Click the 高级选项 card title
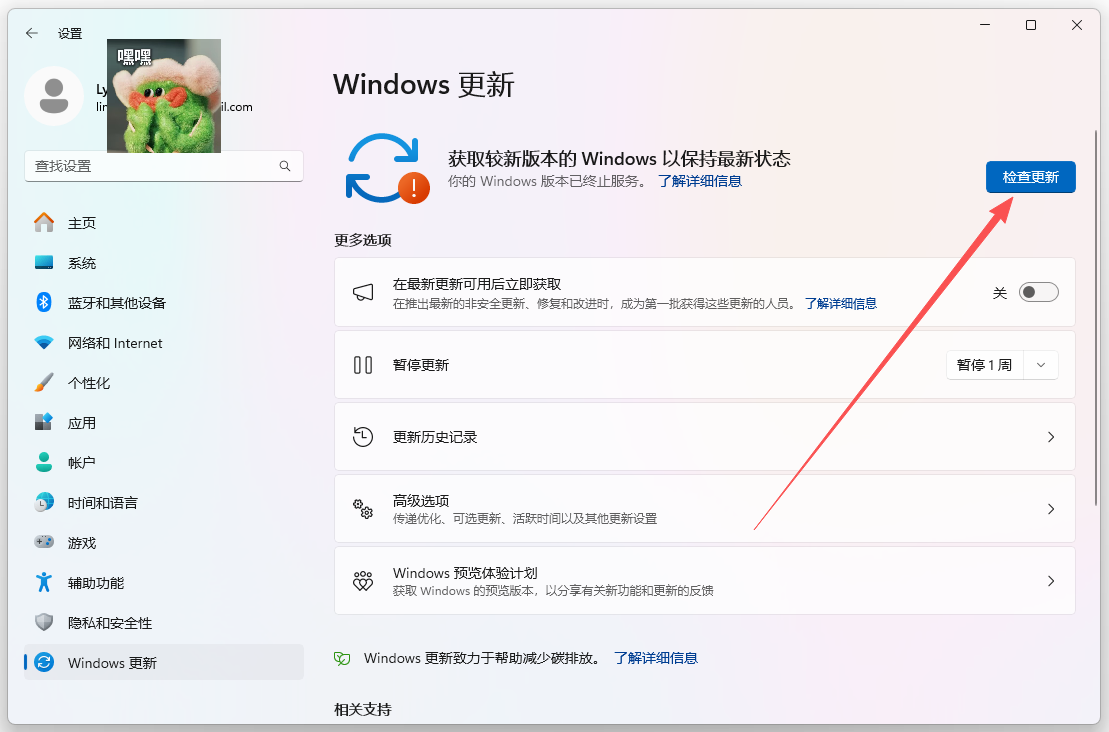 [x=421, y=501]
